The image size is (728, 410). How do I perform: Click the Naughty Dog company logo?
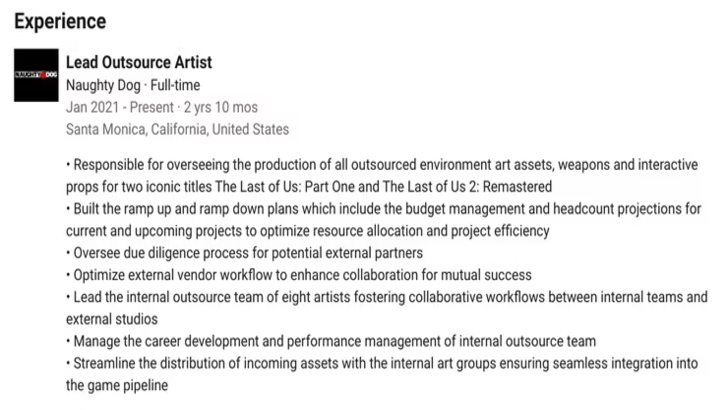tap(35, 76)
